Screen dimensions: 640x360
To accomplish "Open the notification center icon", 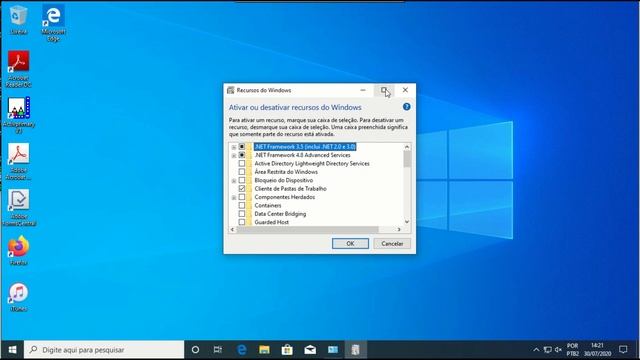I will point(623,350).
